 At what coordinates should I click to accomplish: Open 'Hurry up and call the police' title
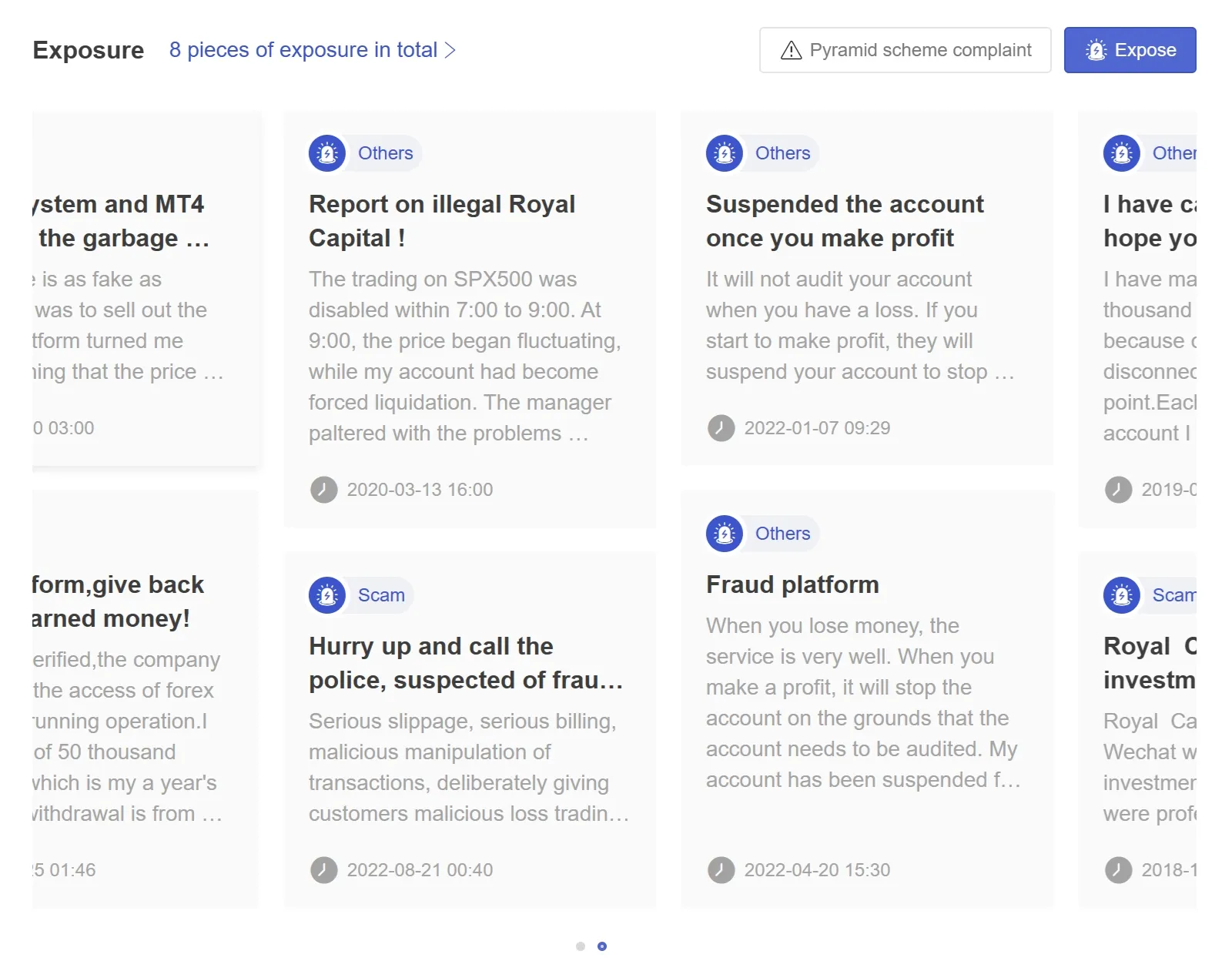tap(466, 663)
